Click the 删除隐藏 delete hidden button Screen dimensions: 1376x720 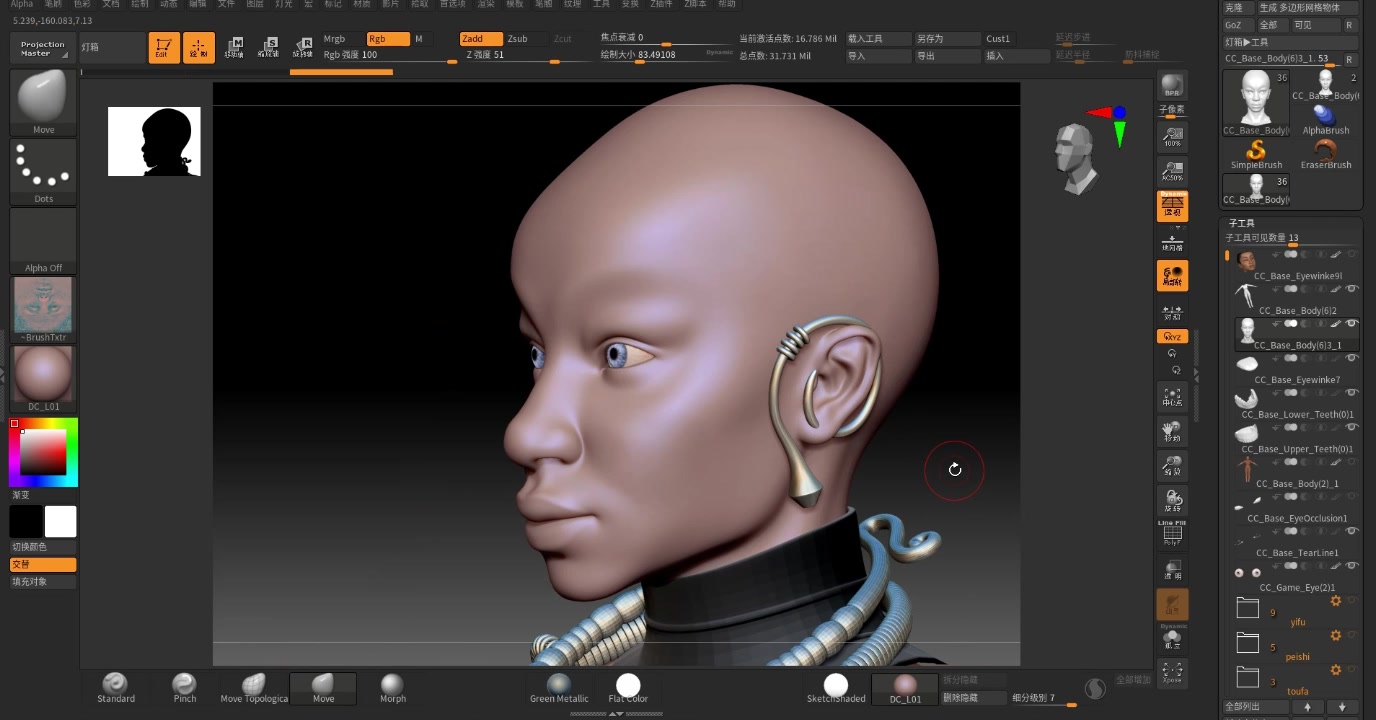tap(974, 698)
